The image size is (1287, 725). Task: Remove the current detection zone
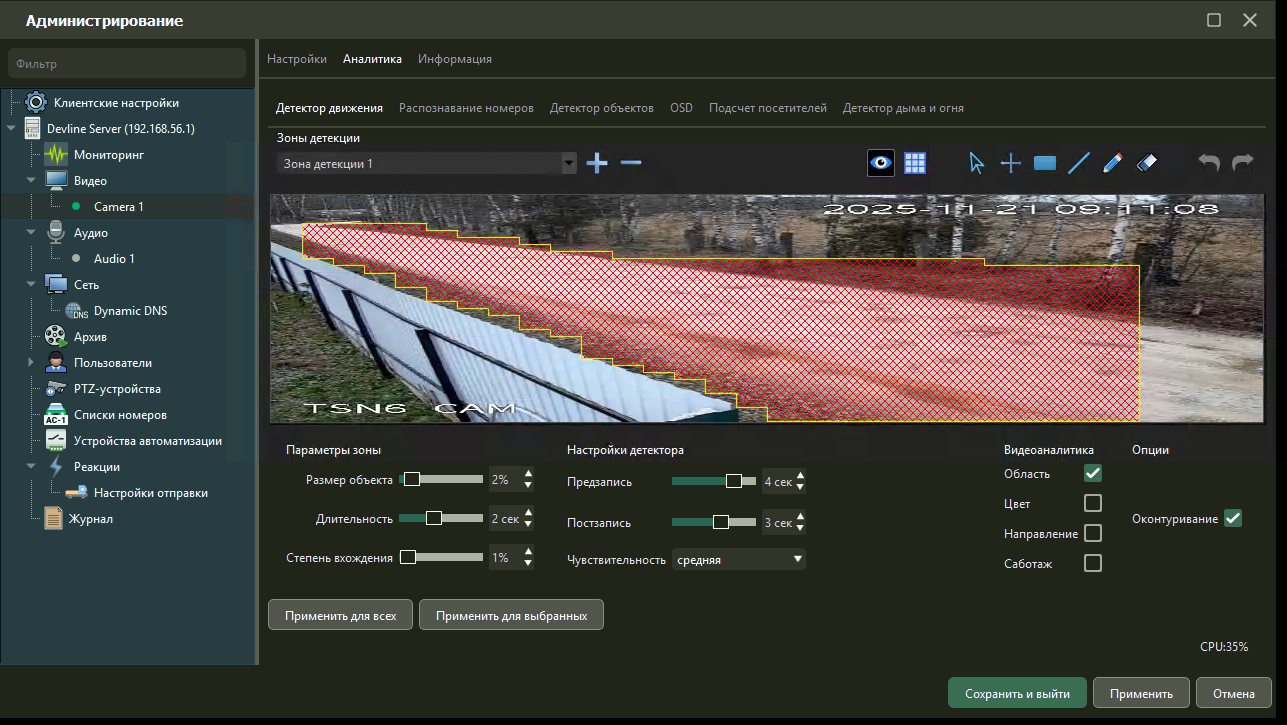[631, 163]
